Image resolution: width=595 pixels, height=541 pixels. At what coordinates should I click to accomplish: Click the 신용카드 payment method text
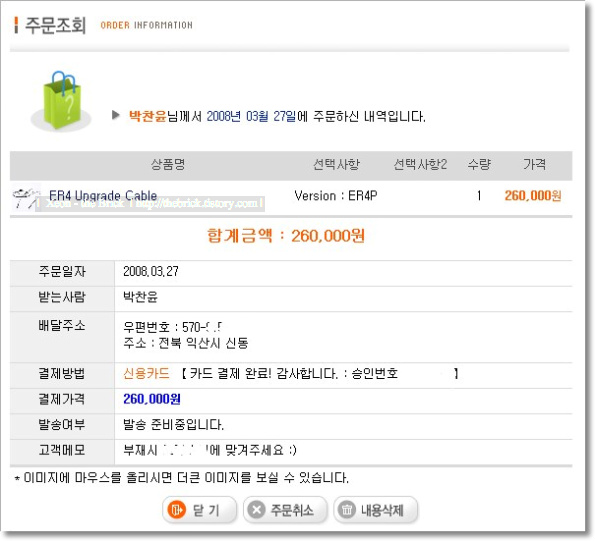[x=146, y=374]
